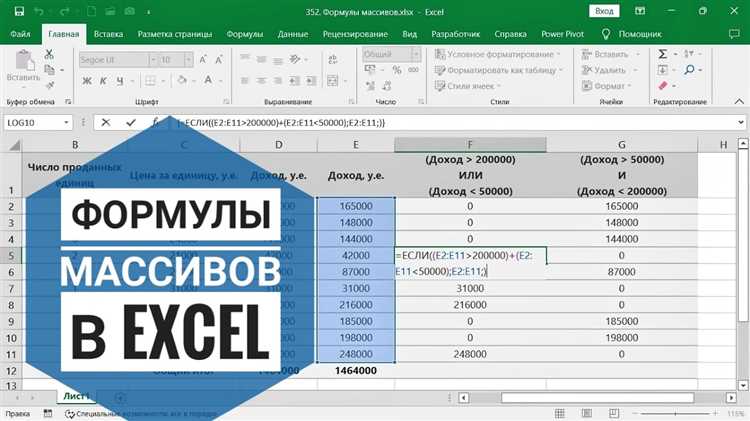
Task: Click the Fill down icon in Редактирование
Action: point(662,70)
